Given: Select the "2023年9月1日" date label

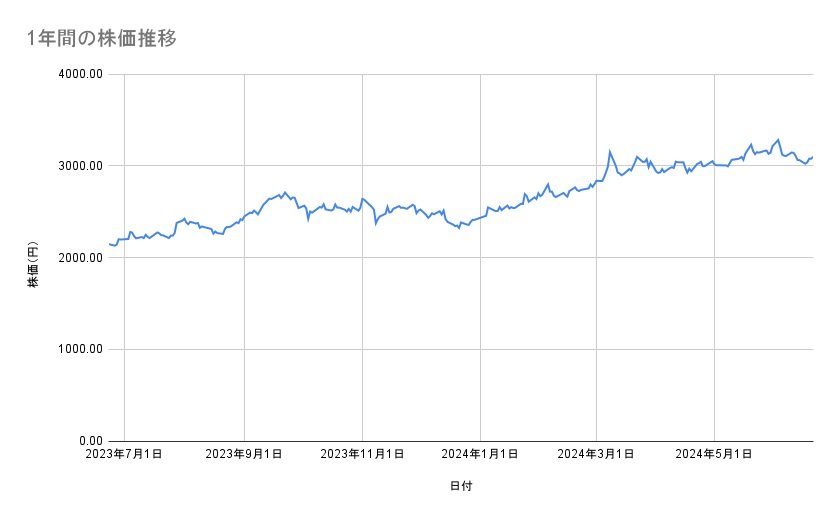Looking at the screenshot, I should coord(244,455).
